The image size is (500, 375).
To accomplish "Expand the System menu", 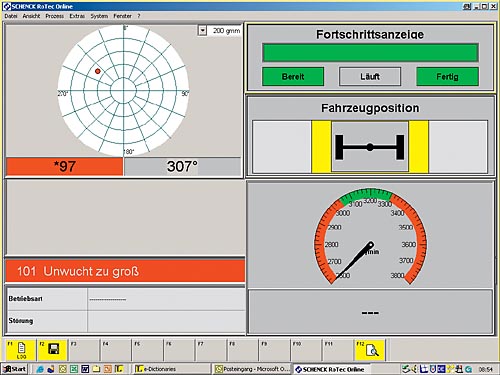I will tap(99, 16).
